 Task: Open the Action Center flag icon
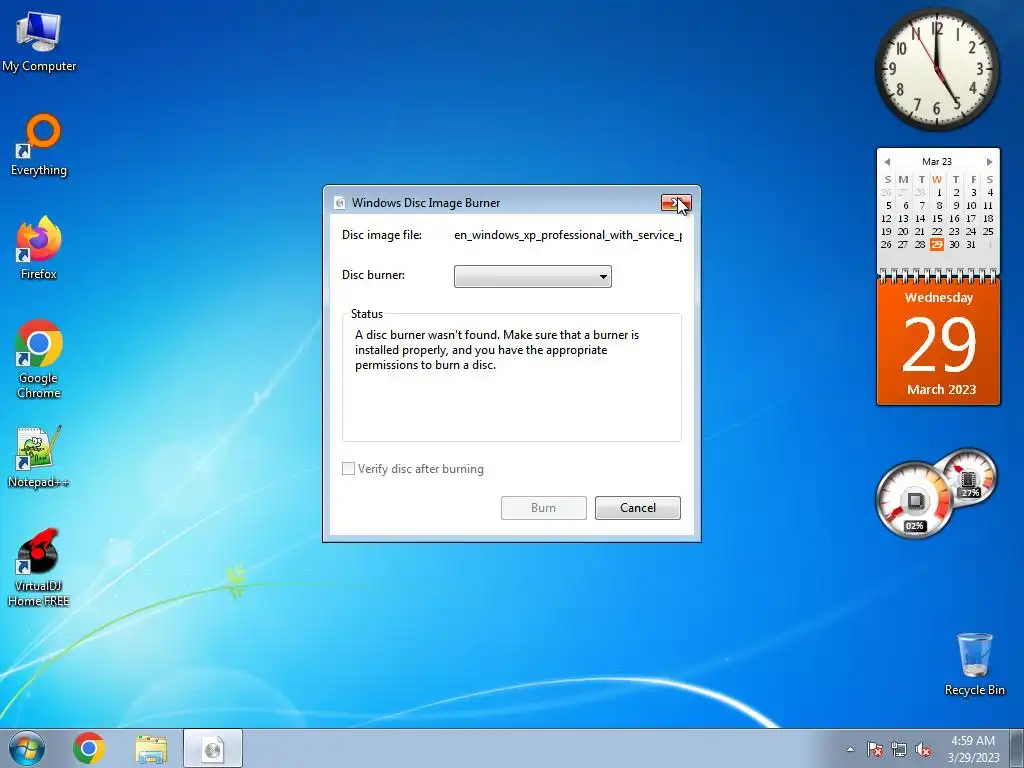point(874,749)
